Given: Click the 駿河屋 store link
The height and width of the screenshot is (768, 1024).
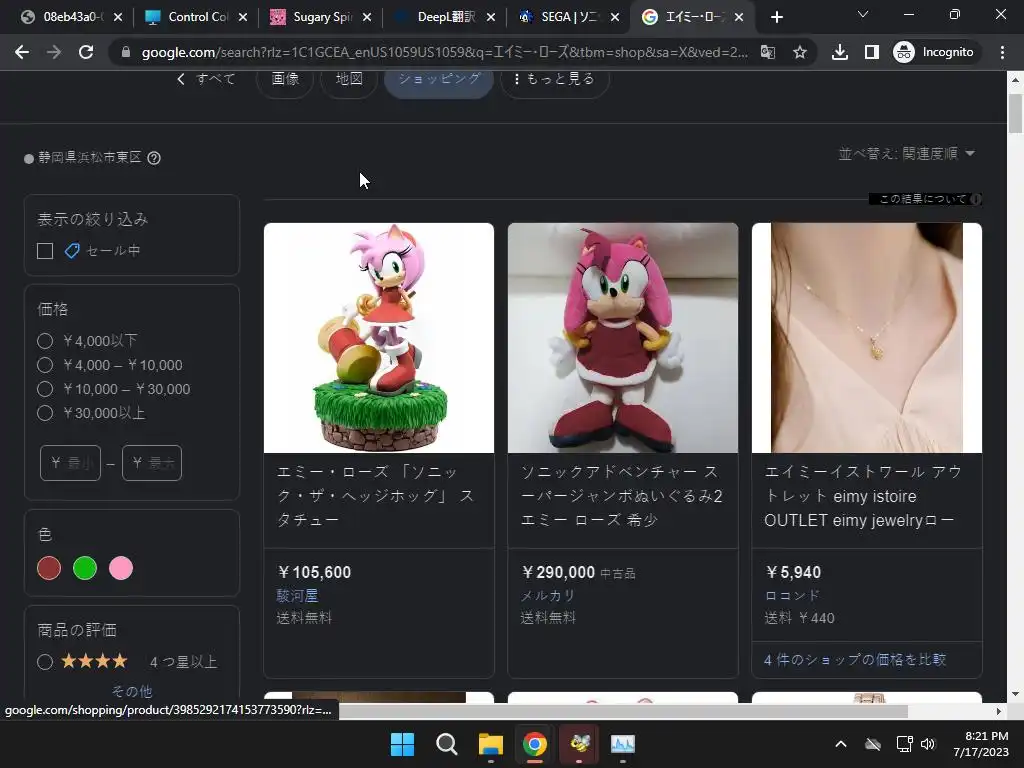Looking at the screenshot, I should 297,596.
